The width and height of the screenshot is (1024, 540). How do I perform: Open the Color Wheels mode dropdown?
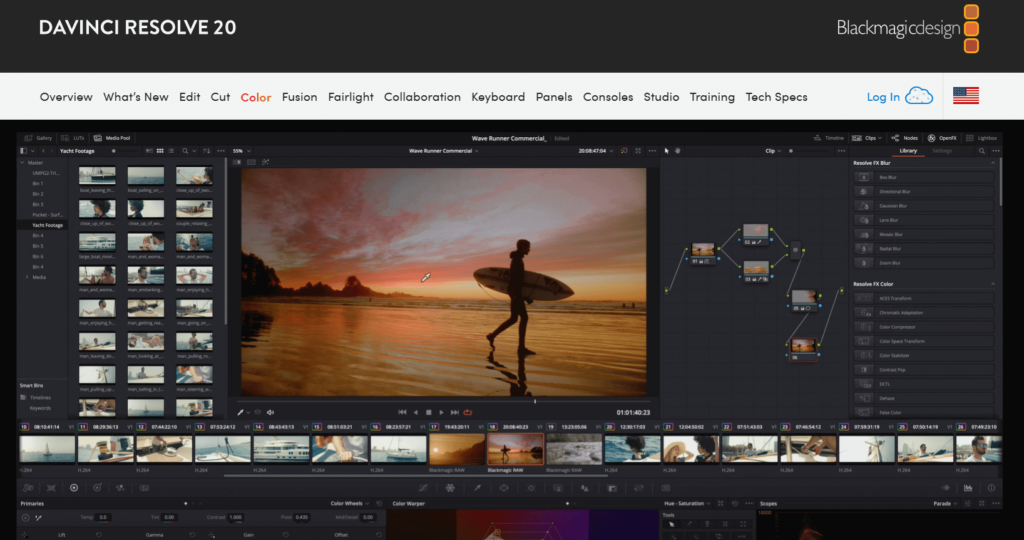click(349, 503)
